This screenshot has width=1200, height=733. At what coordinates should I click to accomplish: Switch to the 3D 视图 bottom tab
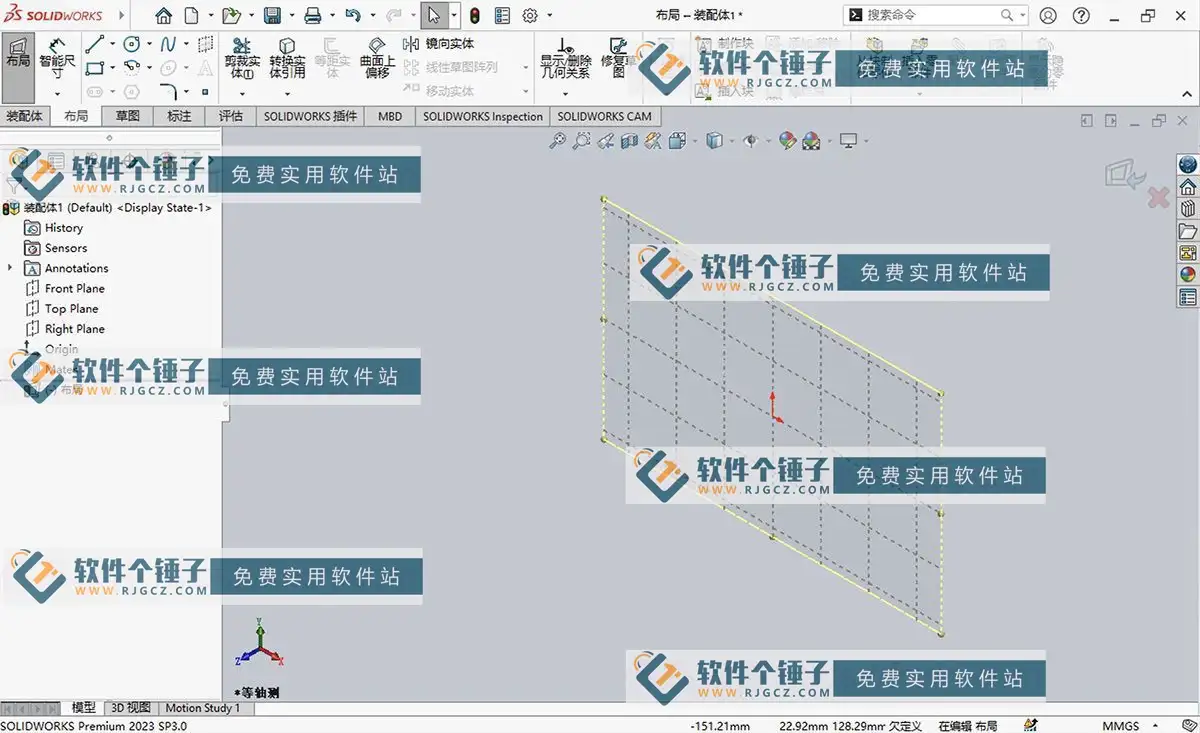coord(131,708)
